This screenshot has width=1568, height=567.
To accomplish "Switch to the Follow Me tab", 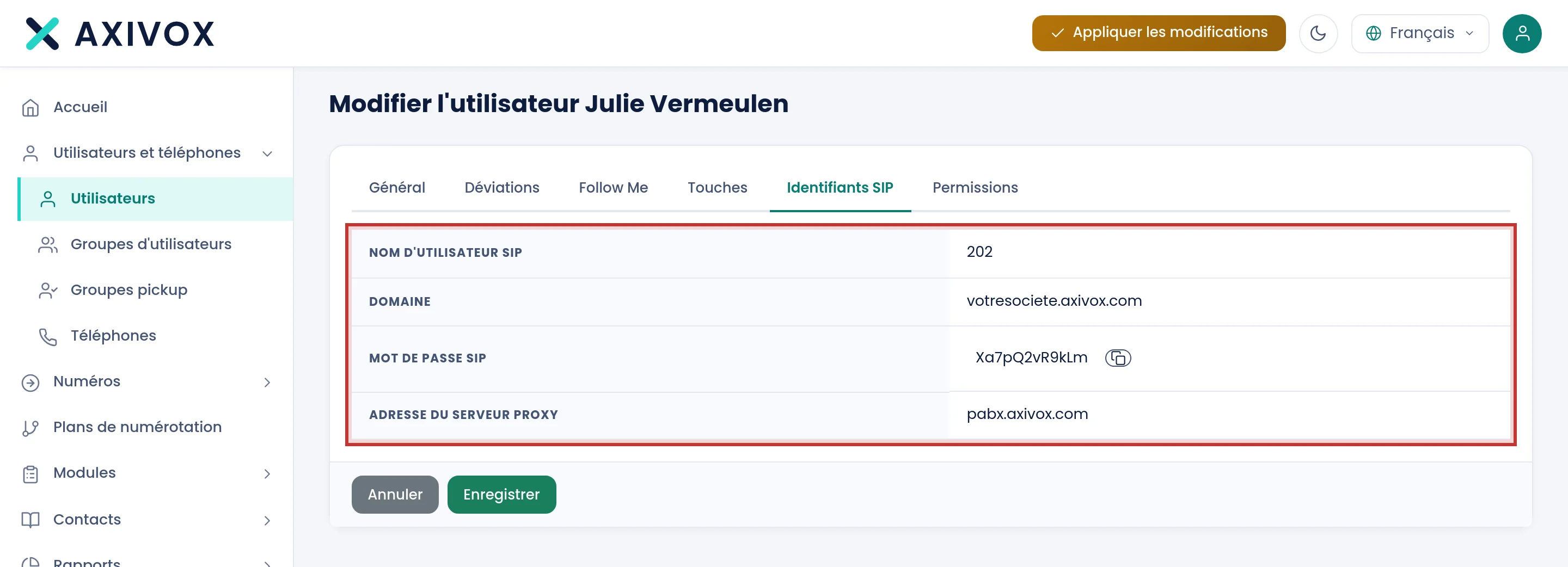I will (613, 187).
